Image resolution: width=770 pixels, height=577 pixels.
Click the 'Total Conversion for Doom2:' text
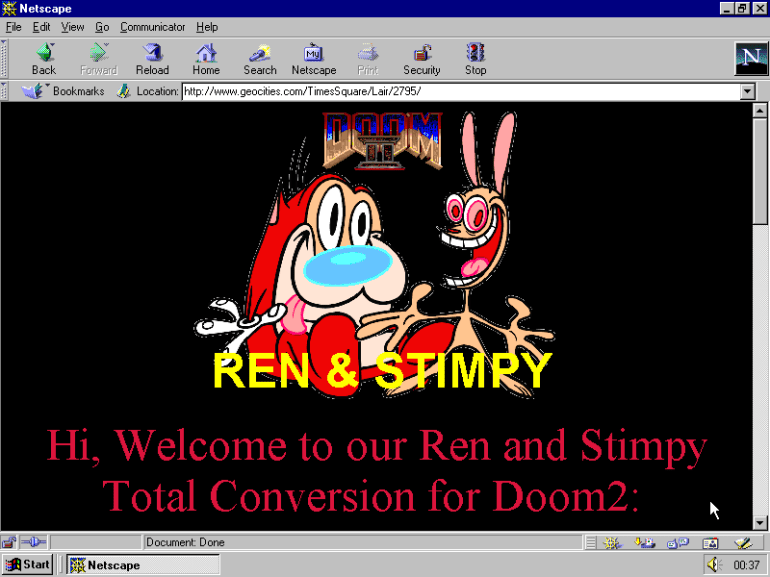click(371, 496)
